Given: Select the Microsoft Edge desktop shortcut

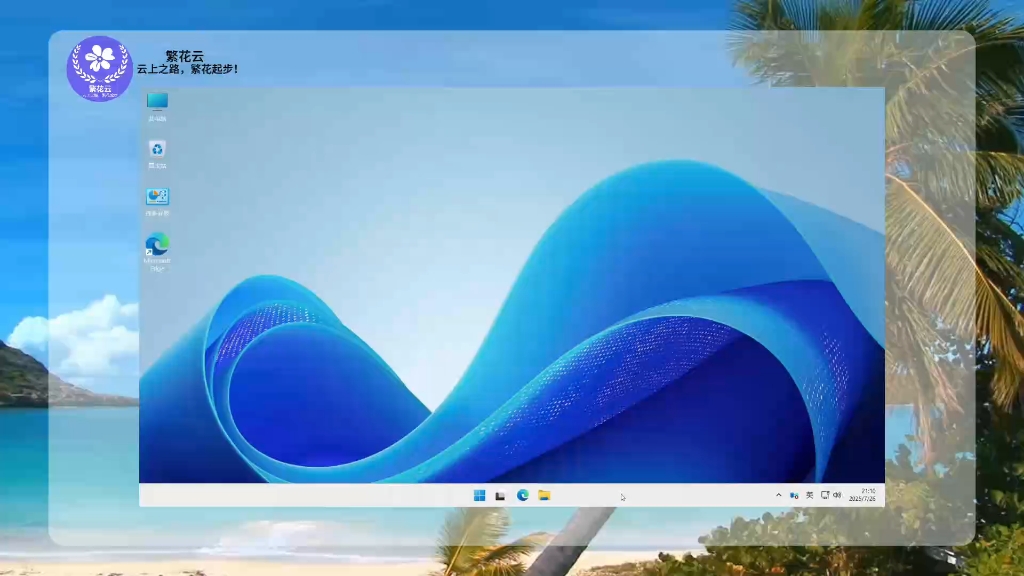Looking at the screenshot, I should pyautogui.click(x=157, y=252).
